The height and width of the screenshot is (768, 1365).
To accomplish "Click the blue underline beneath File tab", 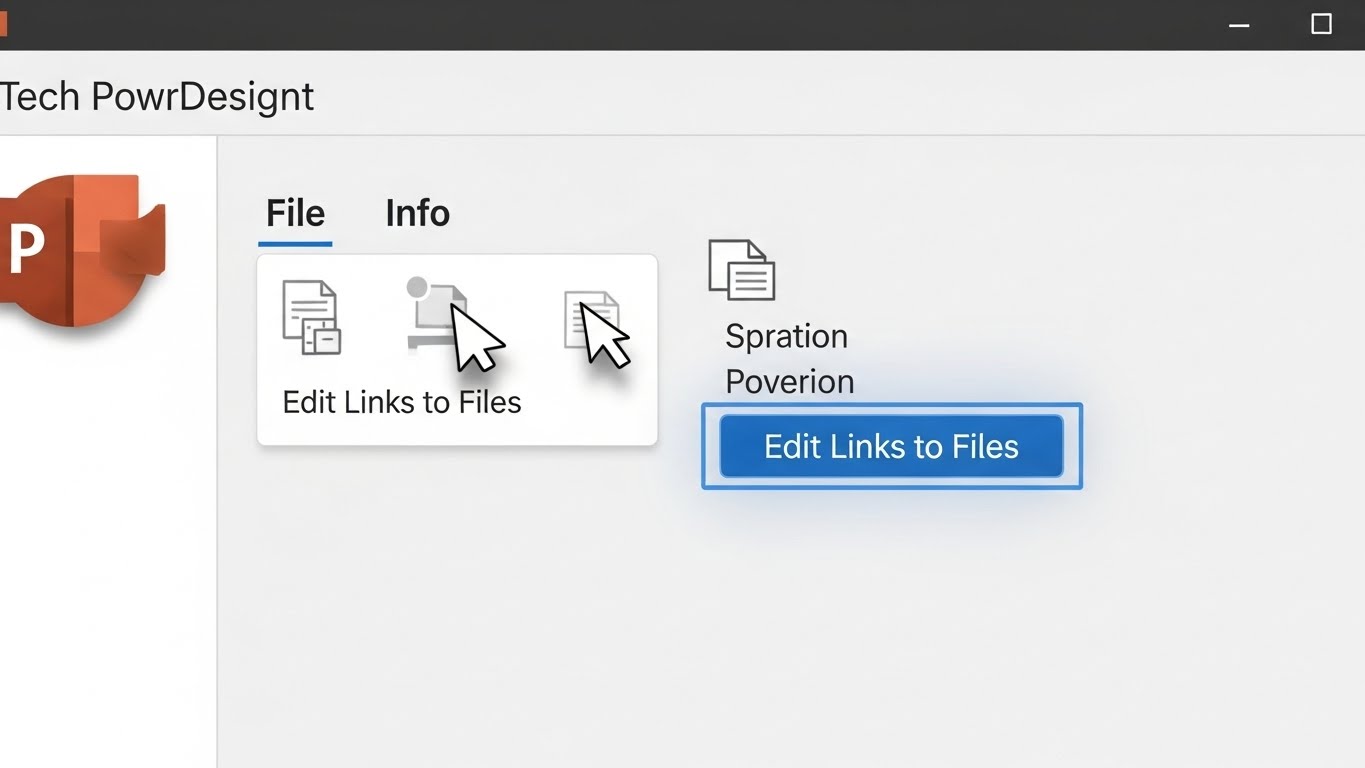I will [295, 243].
